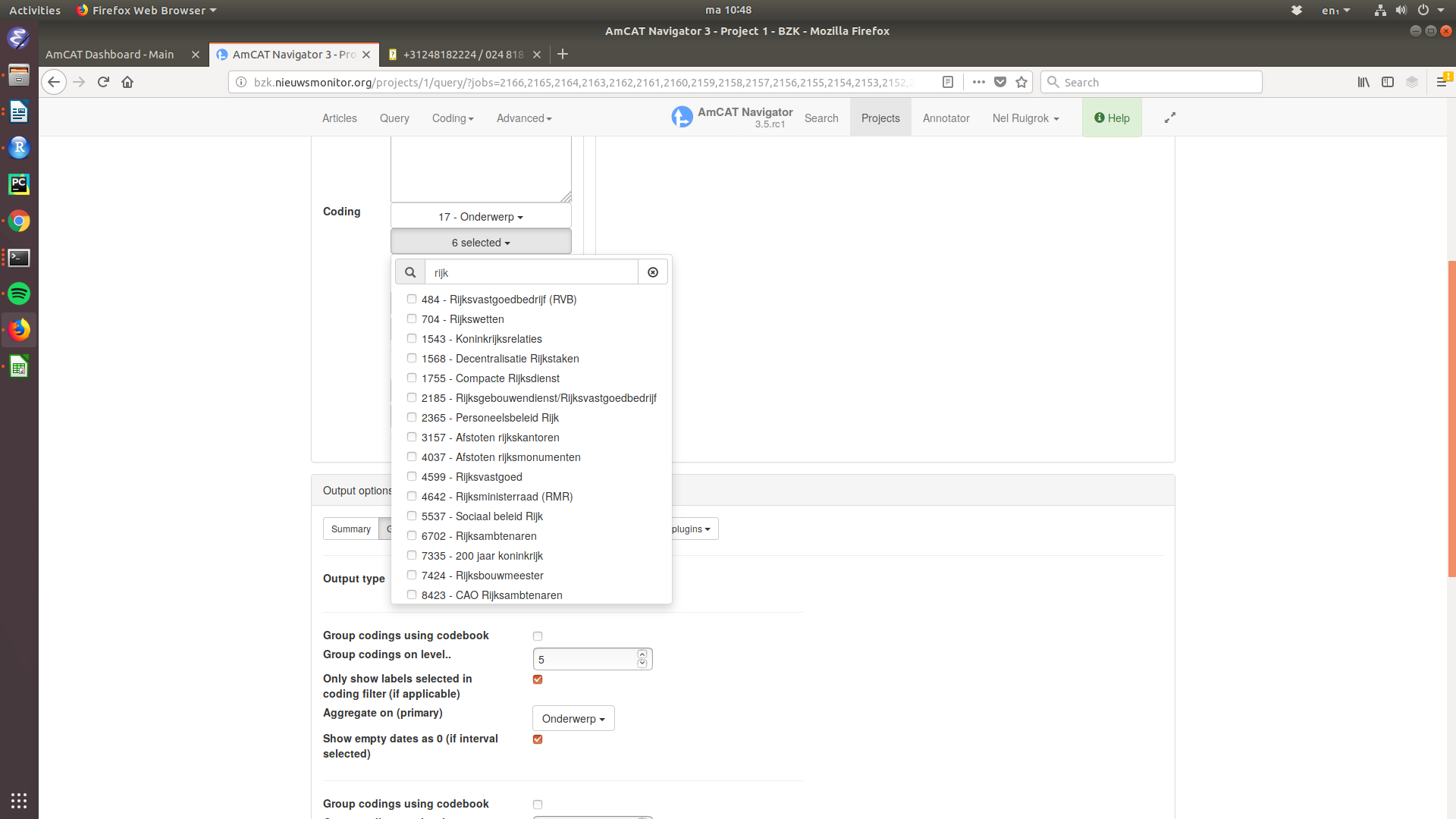Viewport: 1456px width, 819px height.
Task: Expand the "6 selected" codes dropdown
Action: [480, 242]
